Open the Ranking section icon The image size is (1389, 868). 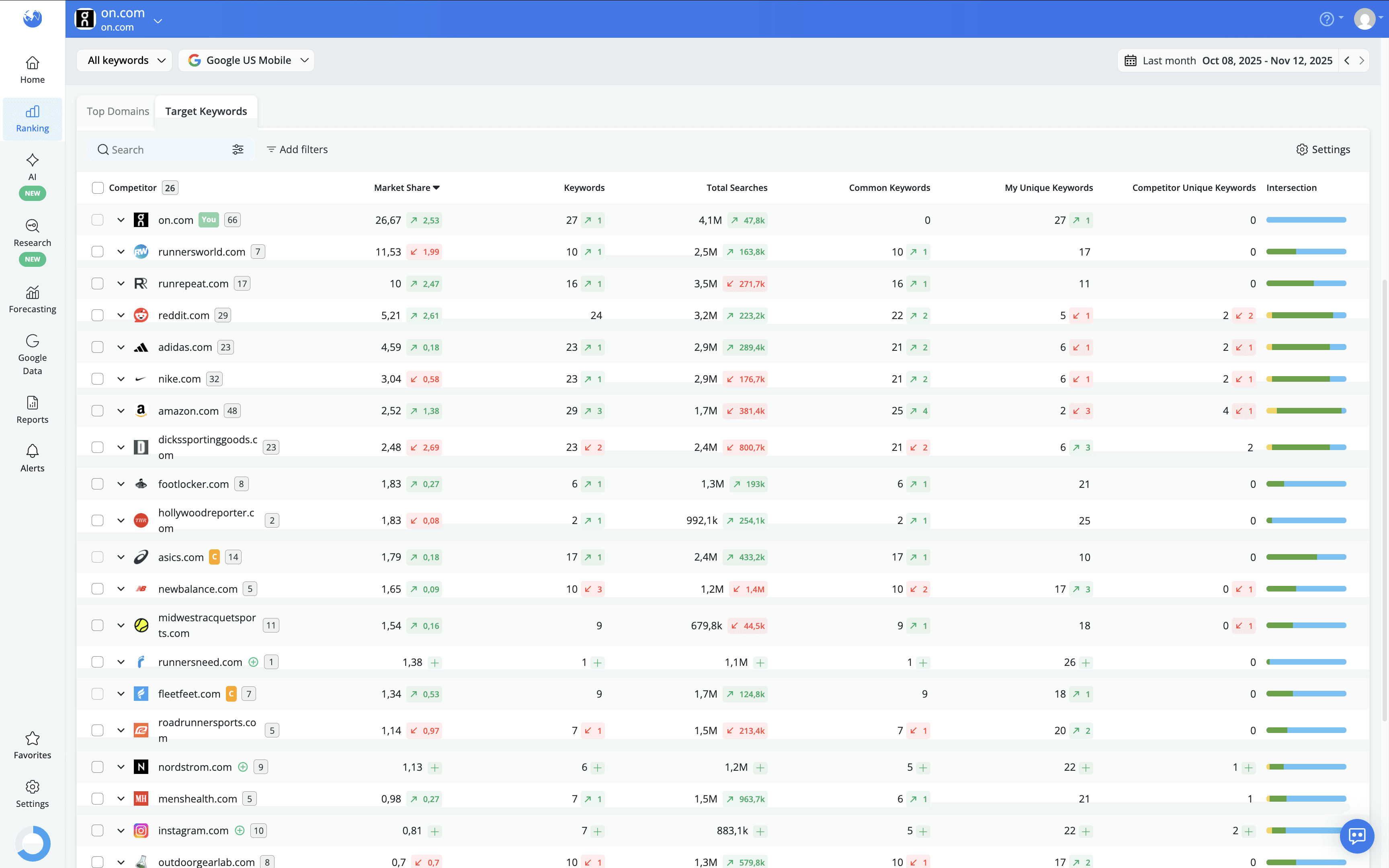coord(32,112)
